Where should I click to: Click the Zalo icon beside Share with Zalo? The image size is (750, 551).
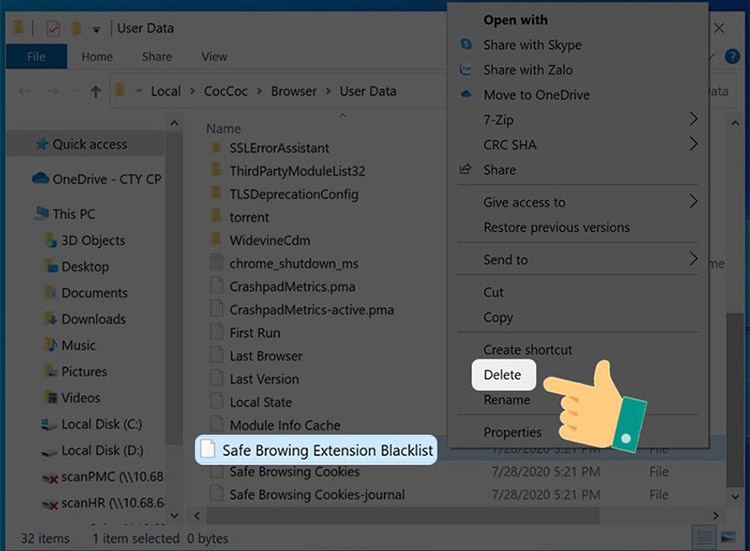[465, 70]
